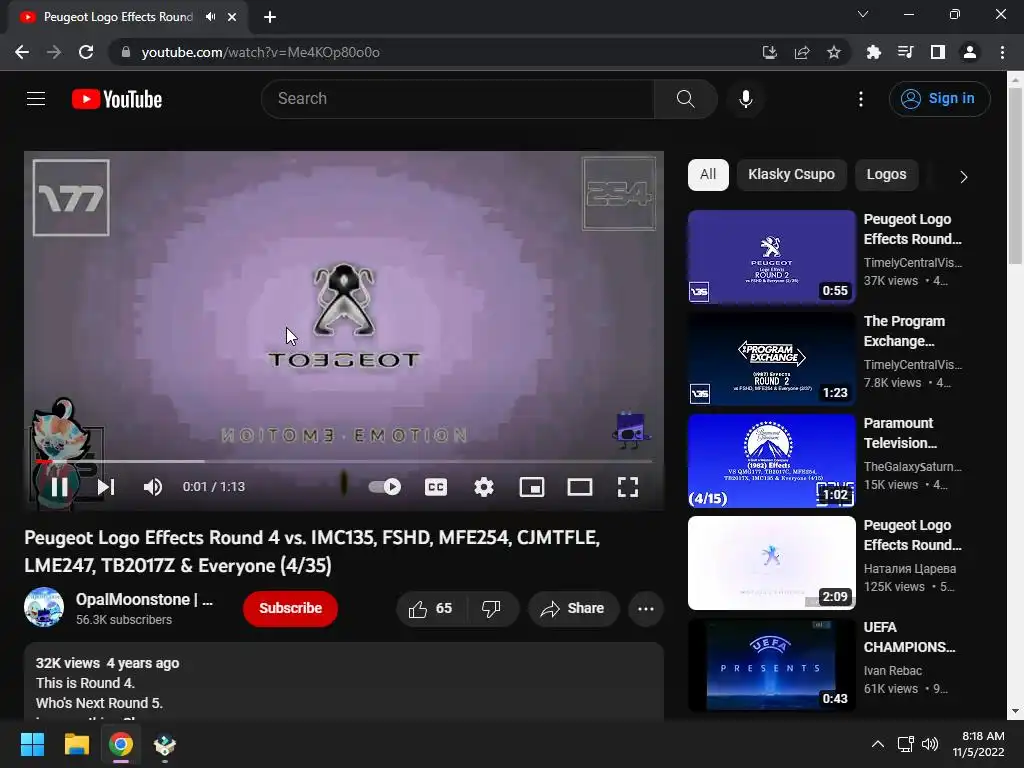Open YouTube settings three-dot menu
The image size is (1024, 768).
click(x=861, y=99)
